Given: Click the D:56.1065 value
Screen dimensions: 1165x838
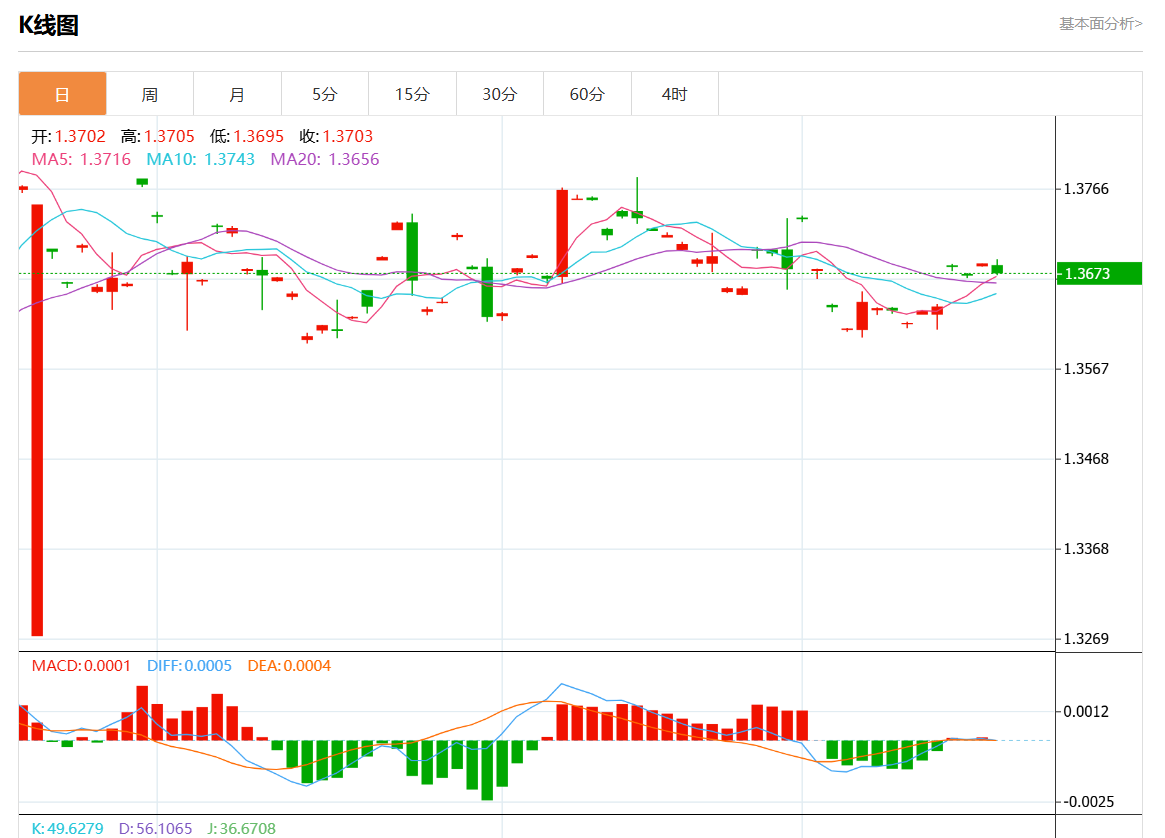Looking at the screenshot, I should click(x=155, y=828).
